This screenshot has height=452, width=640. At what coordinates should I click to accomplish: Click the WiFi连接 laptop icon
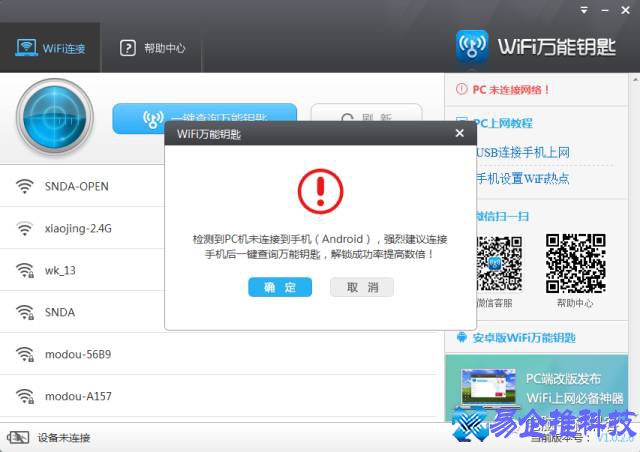26,47
